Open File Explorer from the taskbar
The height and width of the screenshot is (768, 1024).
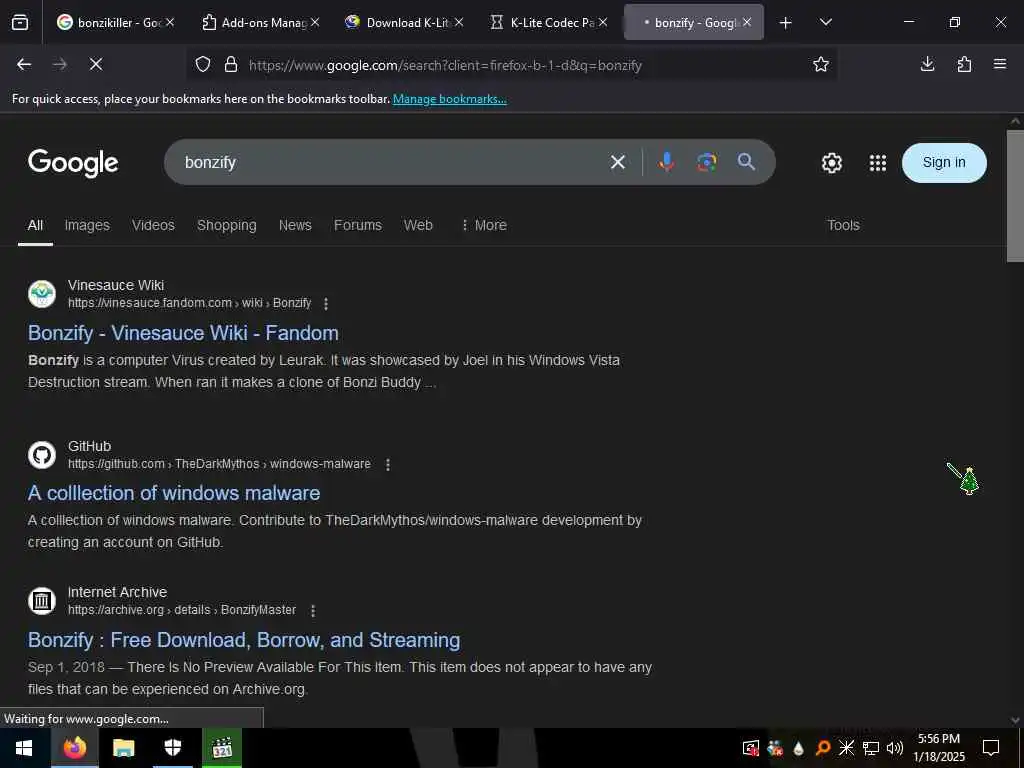point(123,748)
